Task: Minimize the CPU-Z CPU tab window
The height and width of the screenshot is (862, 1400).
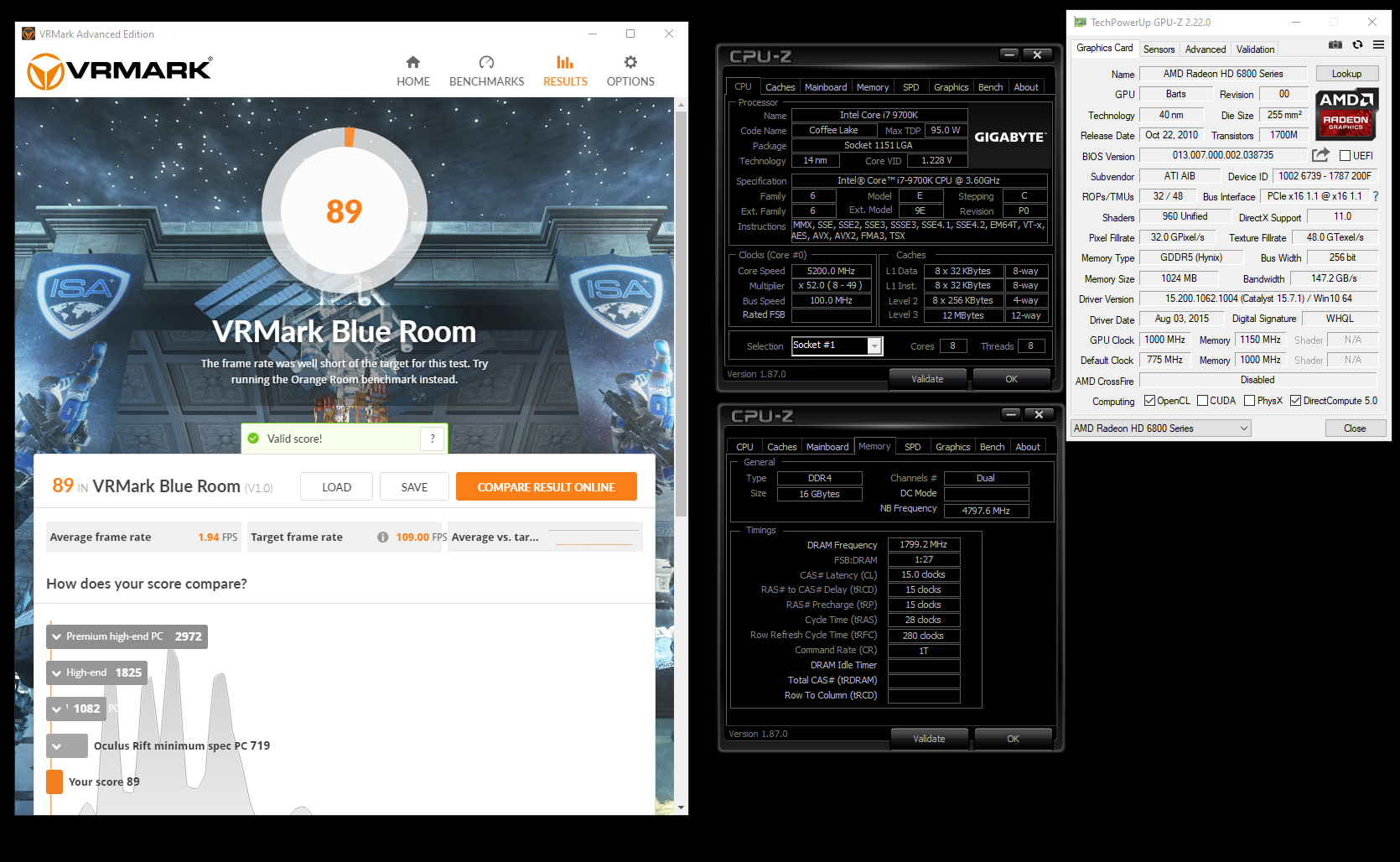Action: click(x=1009, y=55)
